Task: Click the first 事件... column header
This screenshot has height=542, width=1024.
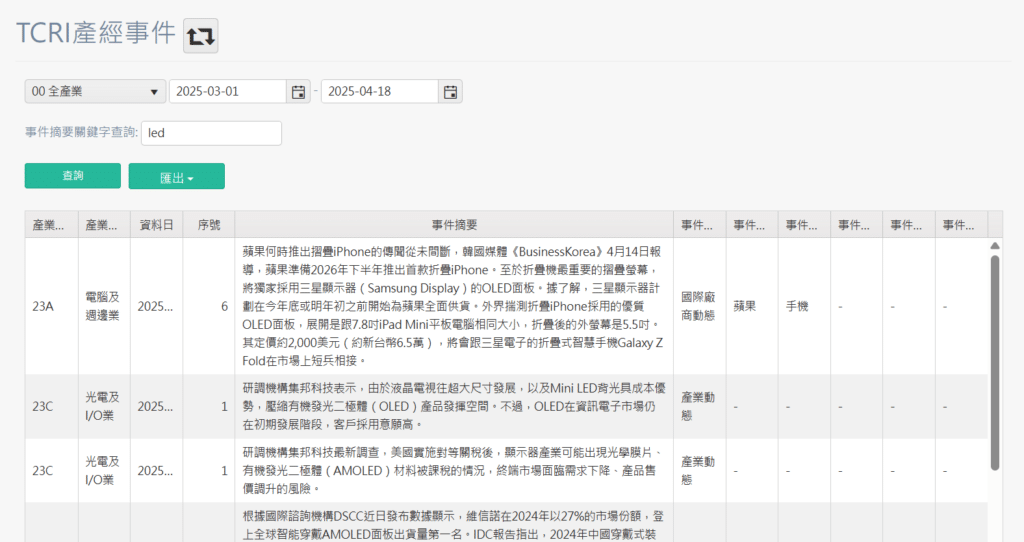Action: click(700, 225)
